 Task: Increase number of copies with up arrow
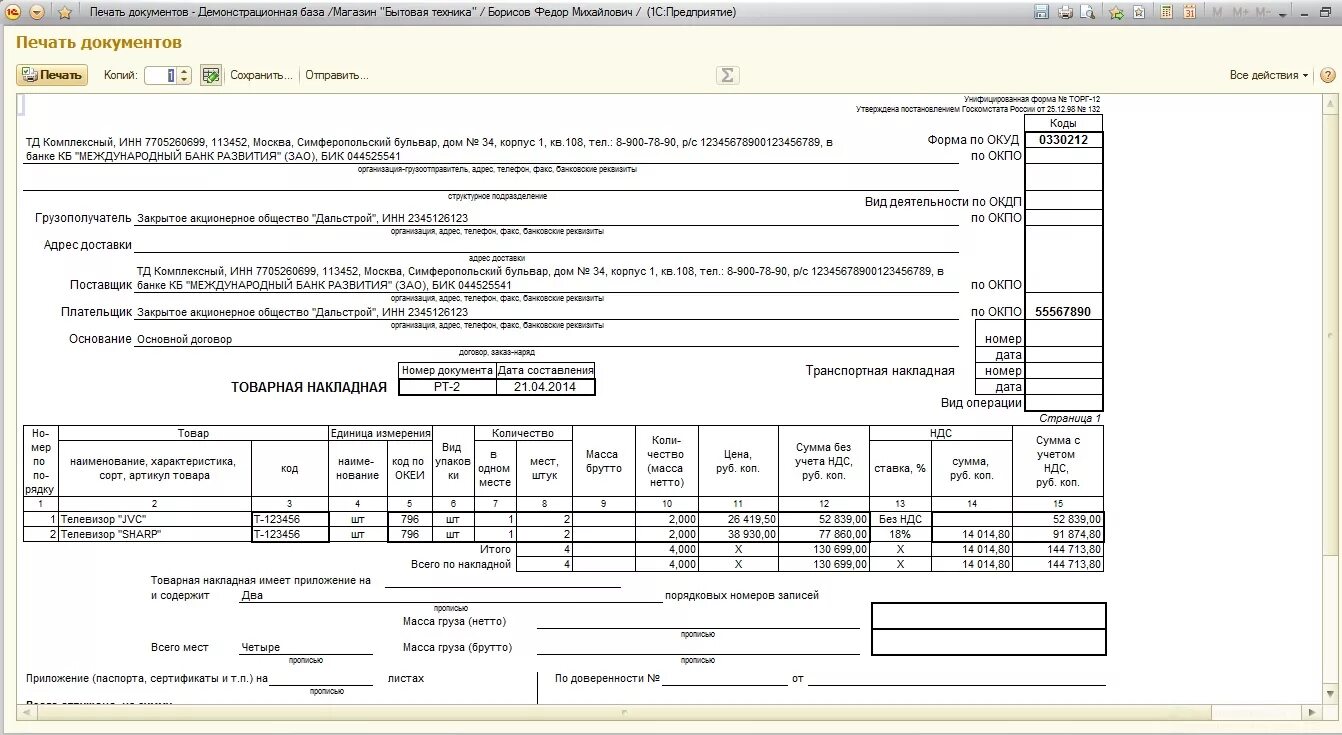[x=185, y=71]
